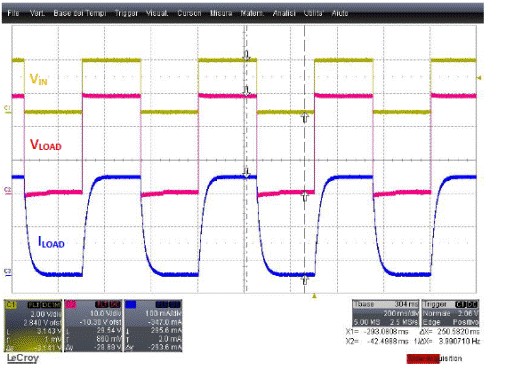Open the Visual. menu
The image size is (513, 369).
[x=157, y=13]
